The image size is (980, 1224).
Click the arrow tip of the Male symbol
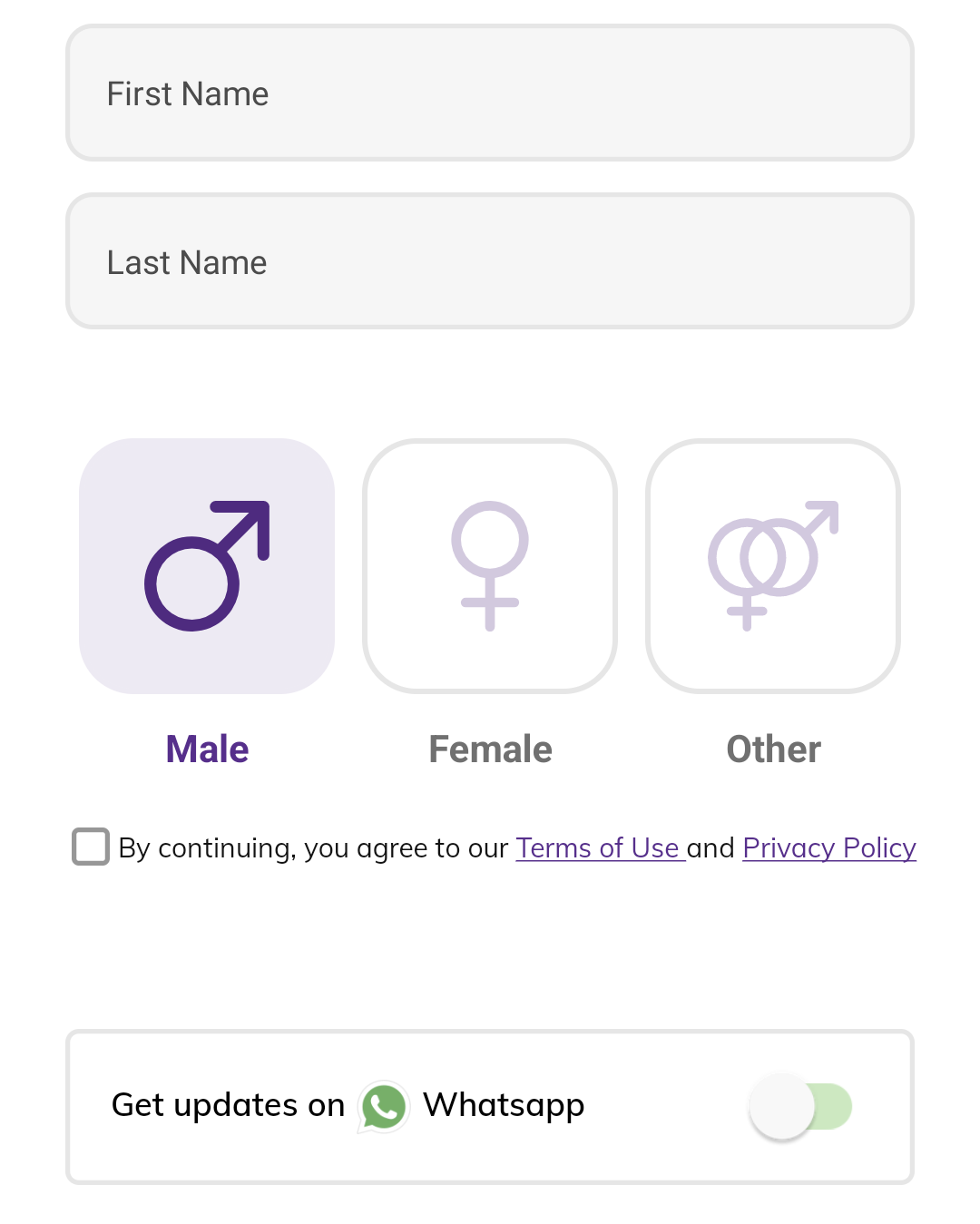257,514
